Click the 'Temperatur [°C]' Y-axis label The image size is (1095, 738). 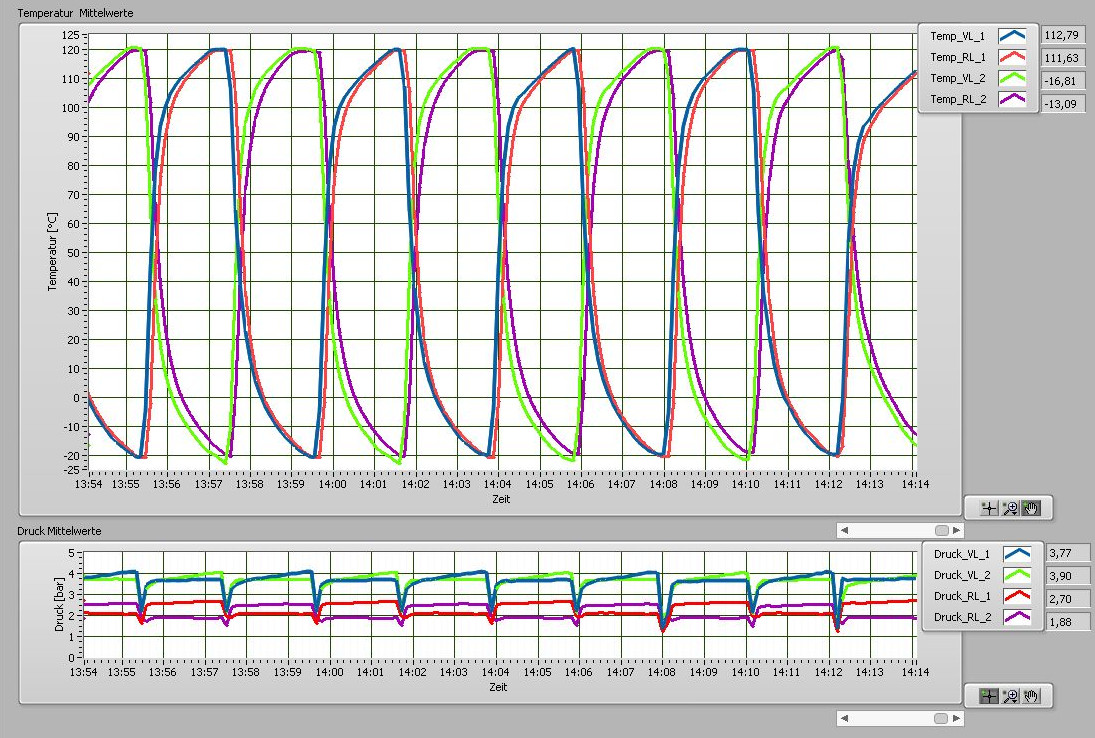tap(52, 252)
